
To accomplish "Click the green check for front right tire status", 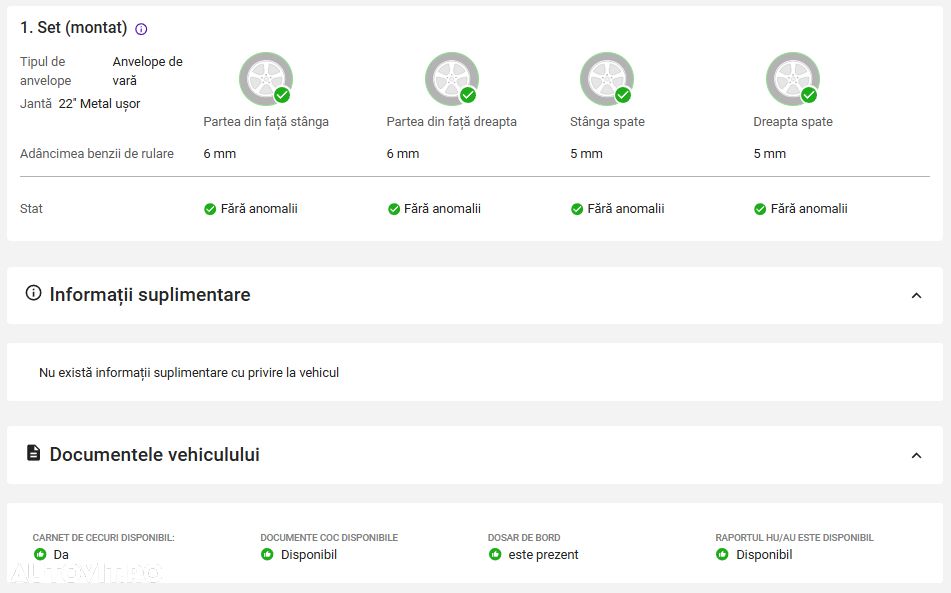I will point(394,209).
